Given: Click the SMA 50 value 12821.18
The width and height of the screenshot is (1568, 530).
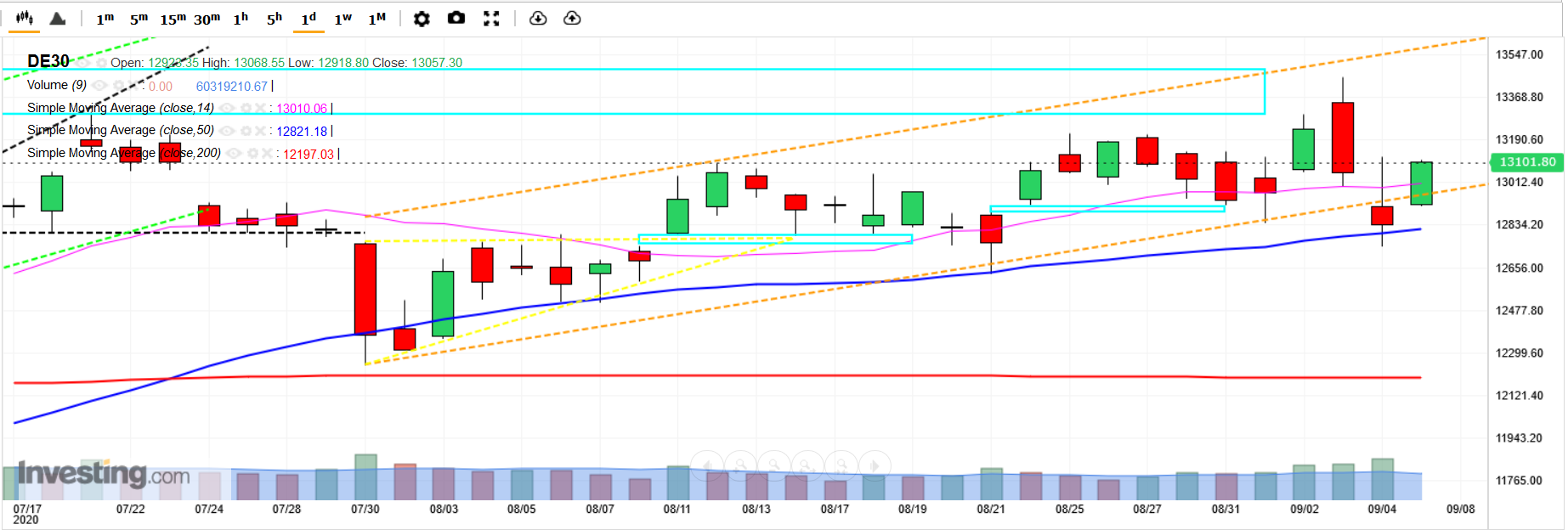Looking at the screenshot, I should 302,132.
